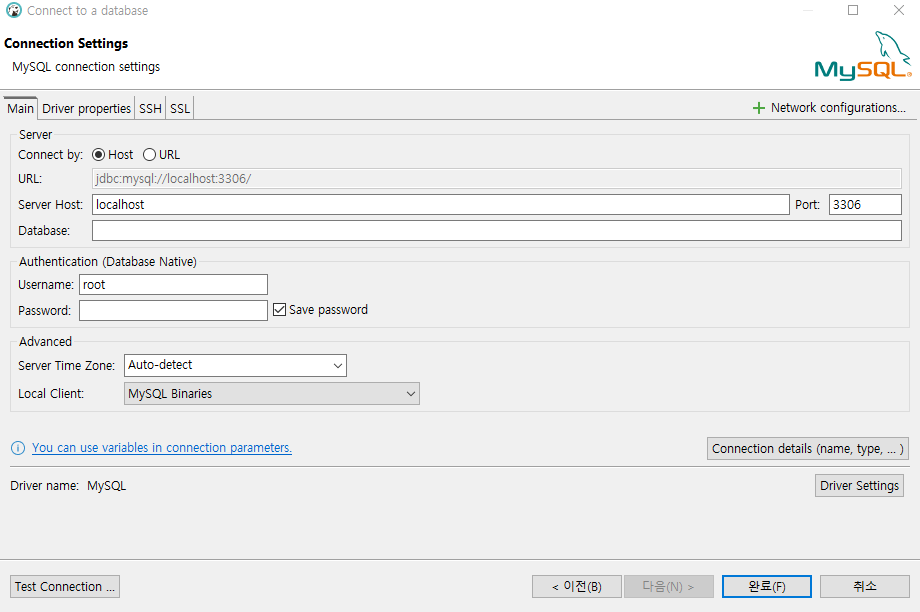Click the Password input field
This screenshot has height=612, width=920.
[173, 310]
